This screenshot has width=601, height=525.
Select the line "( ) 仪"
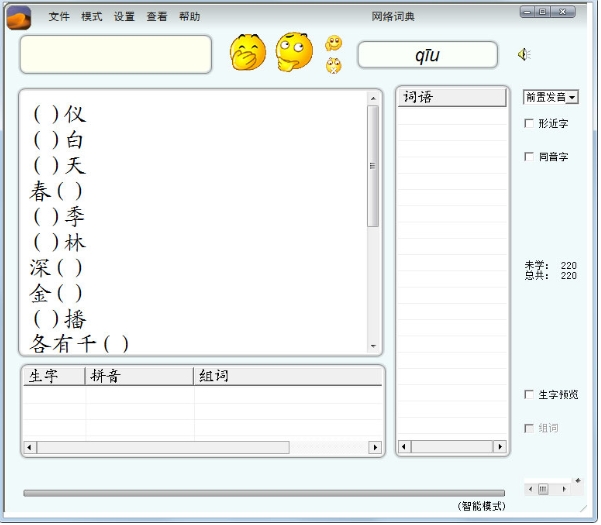60,114
